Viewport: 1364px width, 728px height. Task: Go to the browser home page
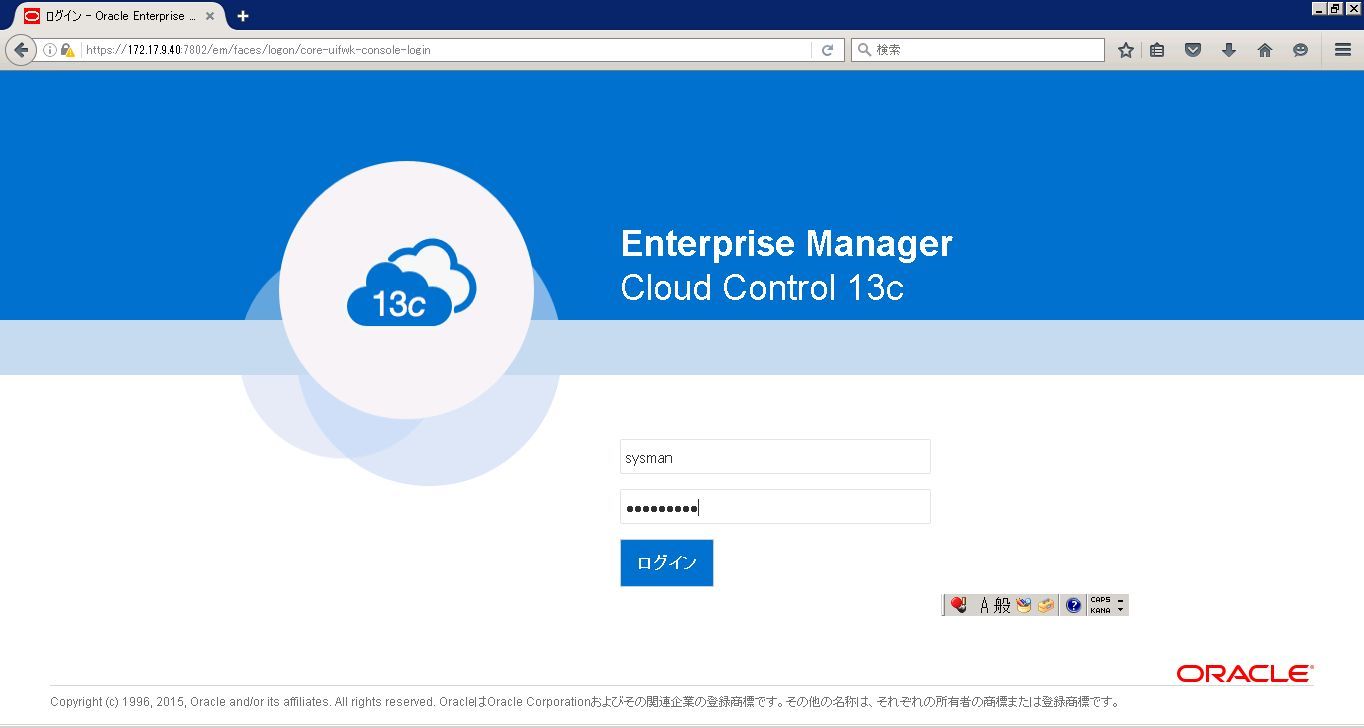[1265, 50]
